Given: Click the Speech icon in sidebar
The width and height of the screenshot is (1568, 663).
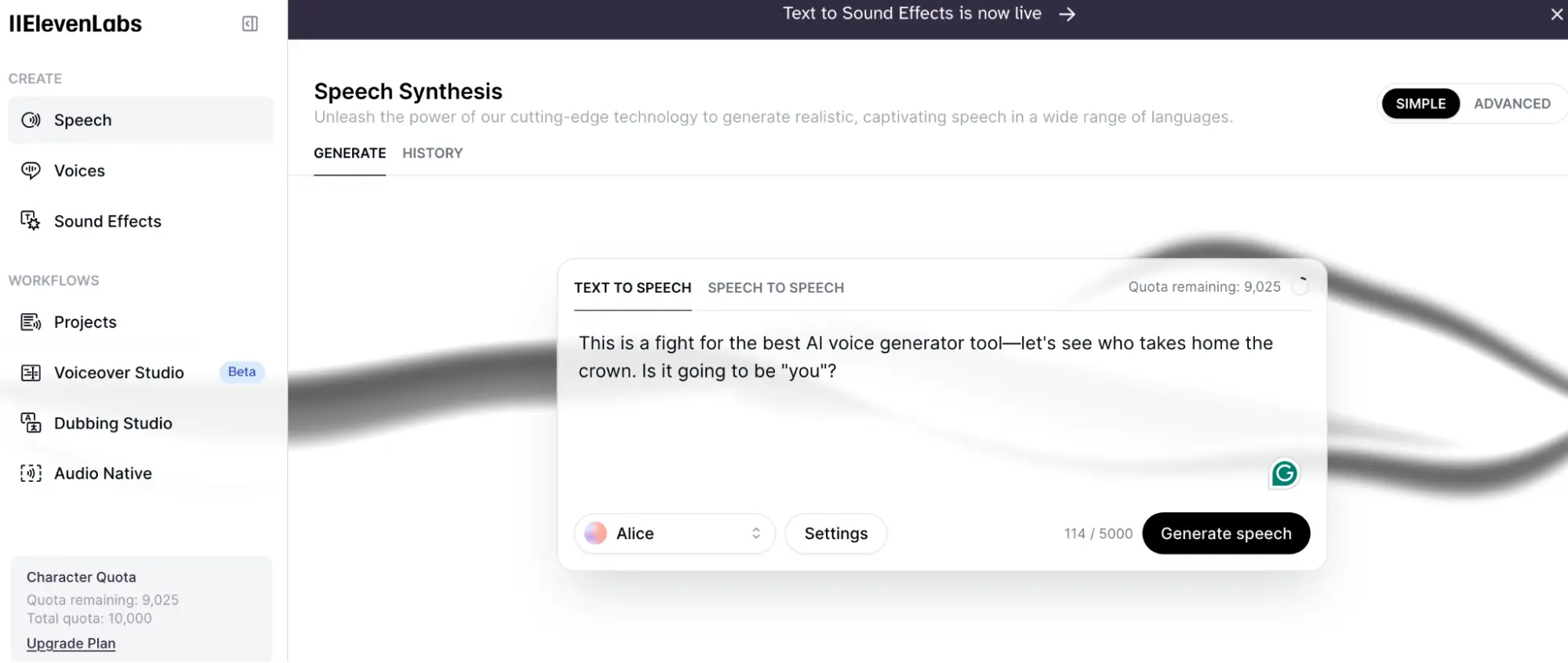Looking at the screenshot, I should pos(31,120).
